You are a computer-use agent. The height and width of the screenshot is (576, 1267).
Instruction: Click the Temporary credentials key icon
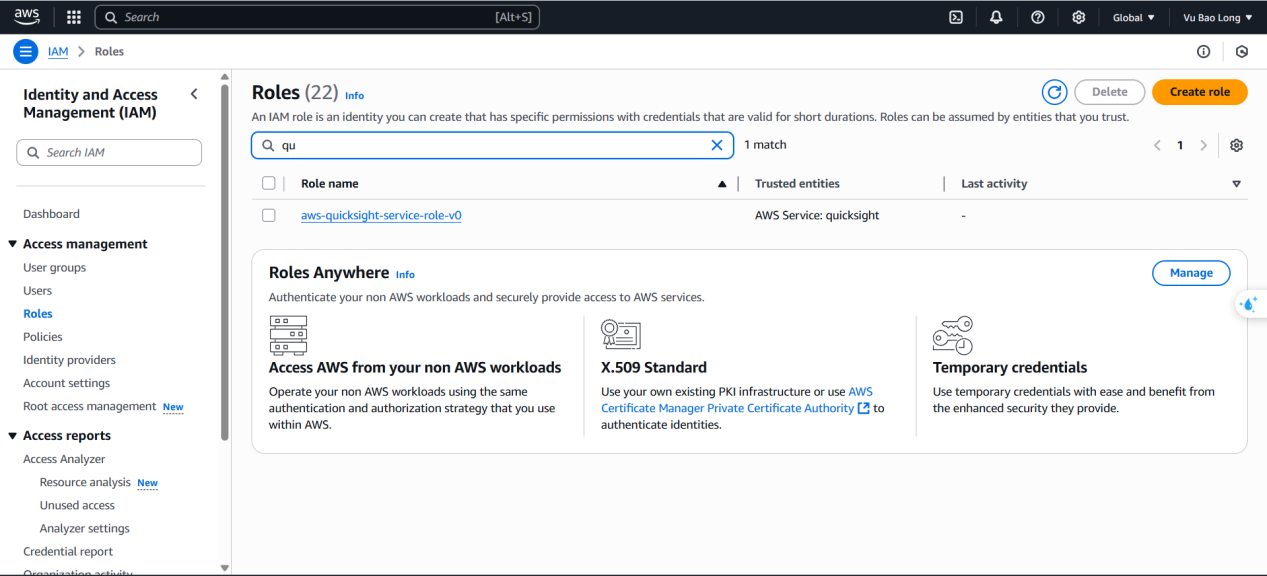point(952,336)
